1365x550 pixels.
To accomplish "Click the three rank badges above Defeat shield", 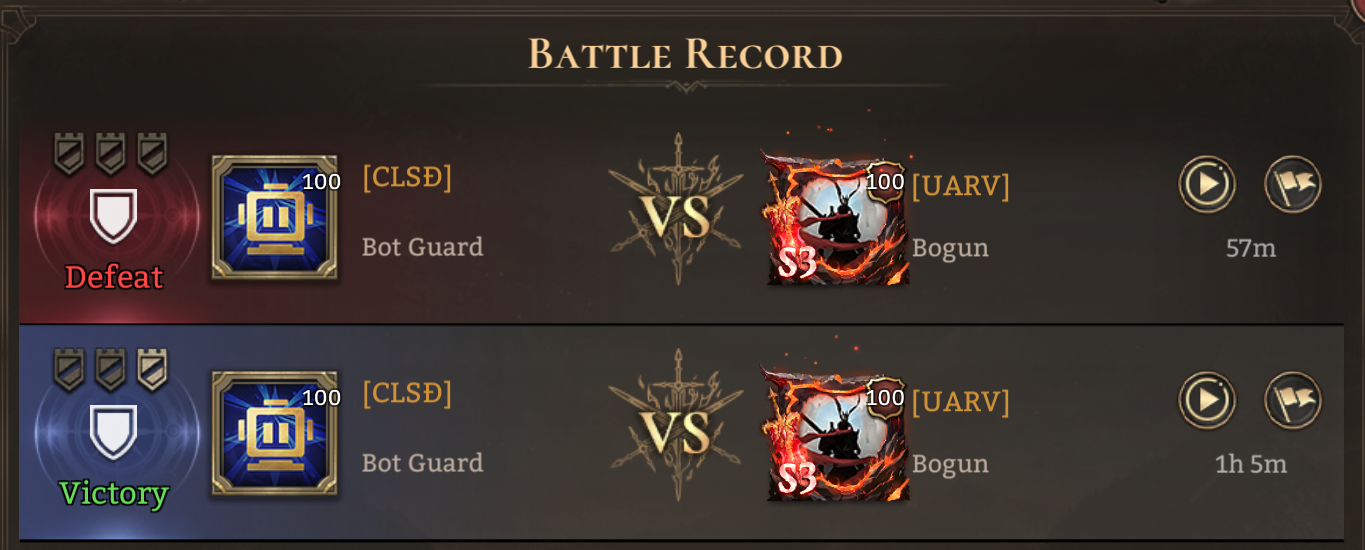I will [x=110, y=153].
